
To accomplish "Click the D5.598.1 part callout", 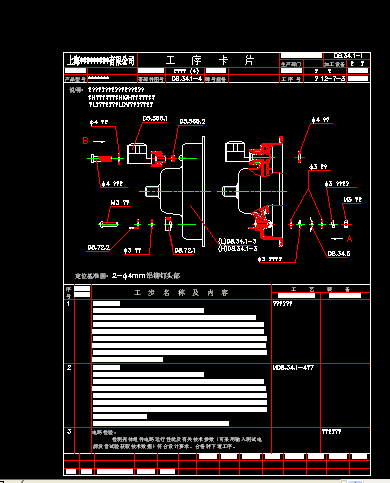I will point(155,119).
